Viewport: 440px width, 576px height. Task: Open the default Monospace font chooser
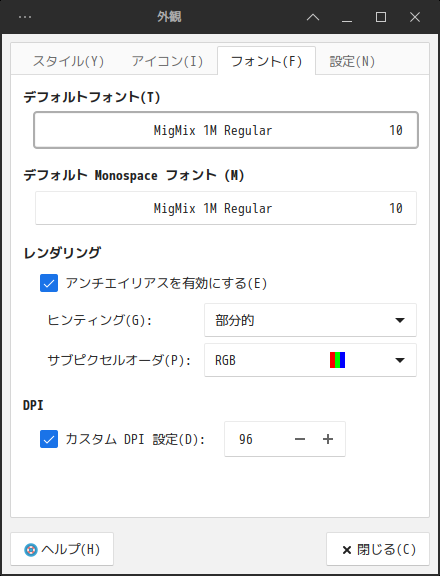point(226,208)
